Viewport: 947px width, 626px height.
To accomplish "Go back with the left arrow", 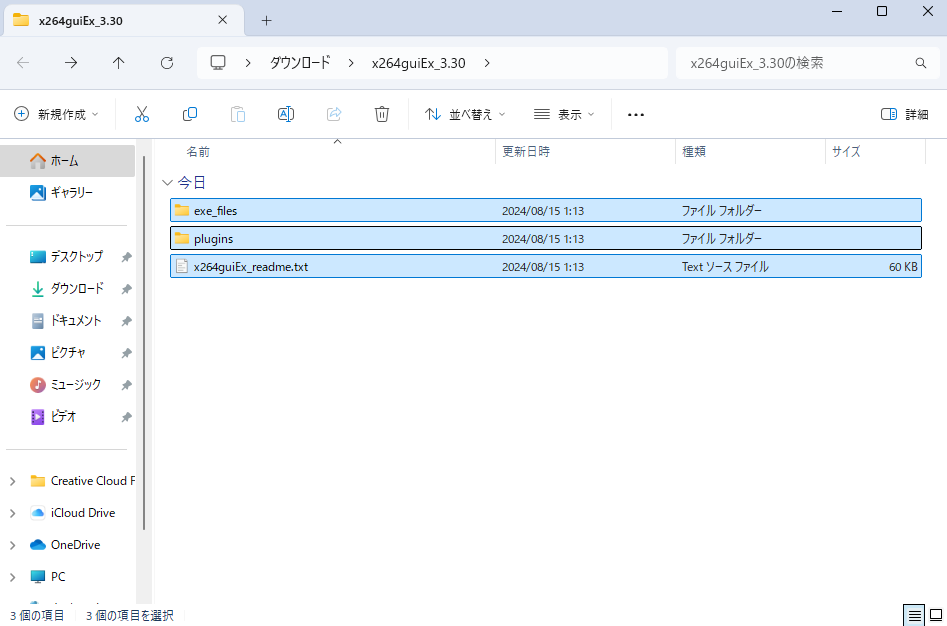I will tap(23, 63).
